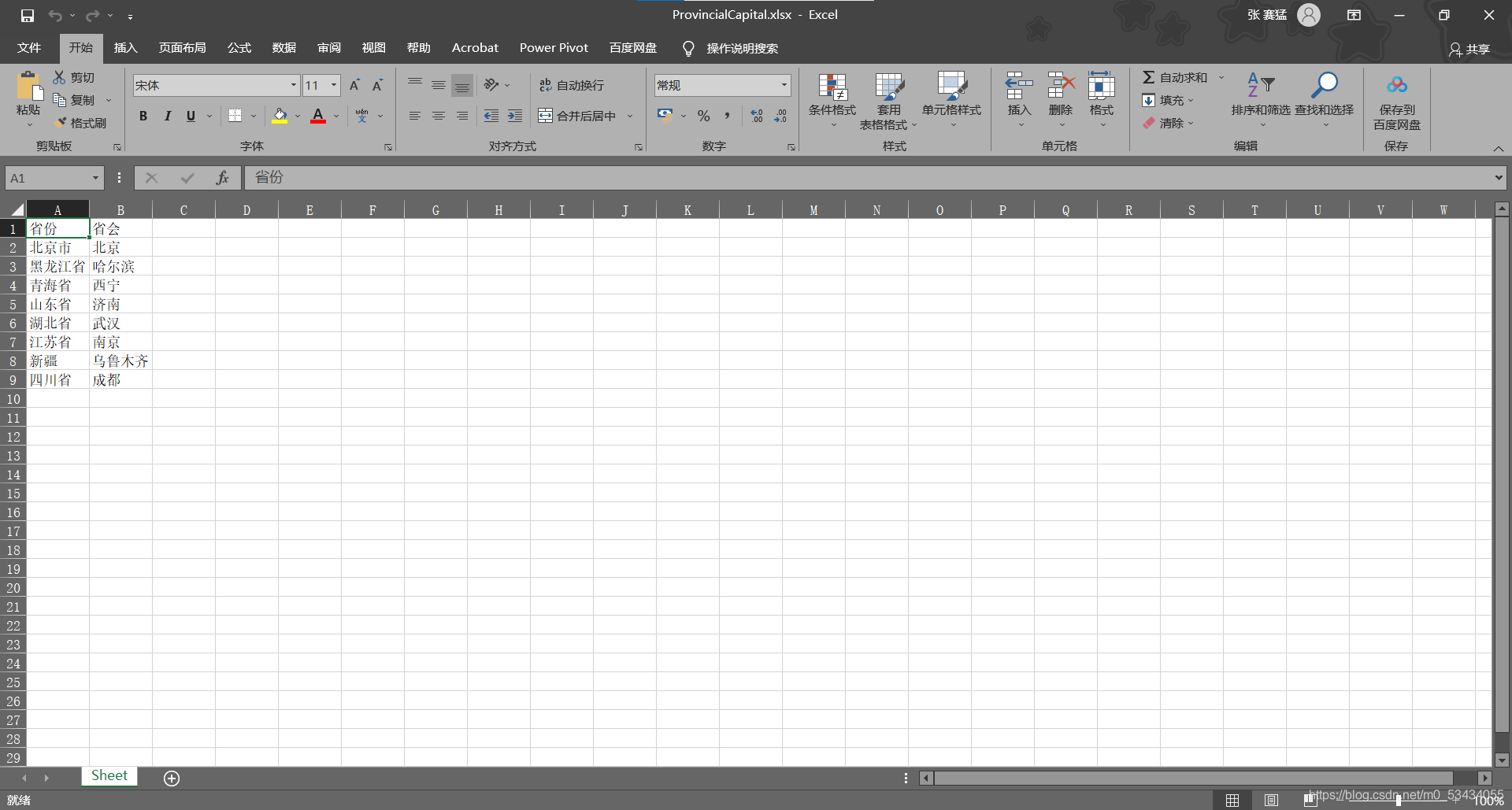Increase indent with the right indent icon
The height and width of the screenshot is (810, 1512).
pyautogui.click(x=515, y=116)
